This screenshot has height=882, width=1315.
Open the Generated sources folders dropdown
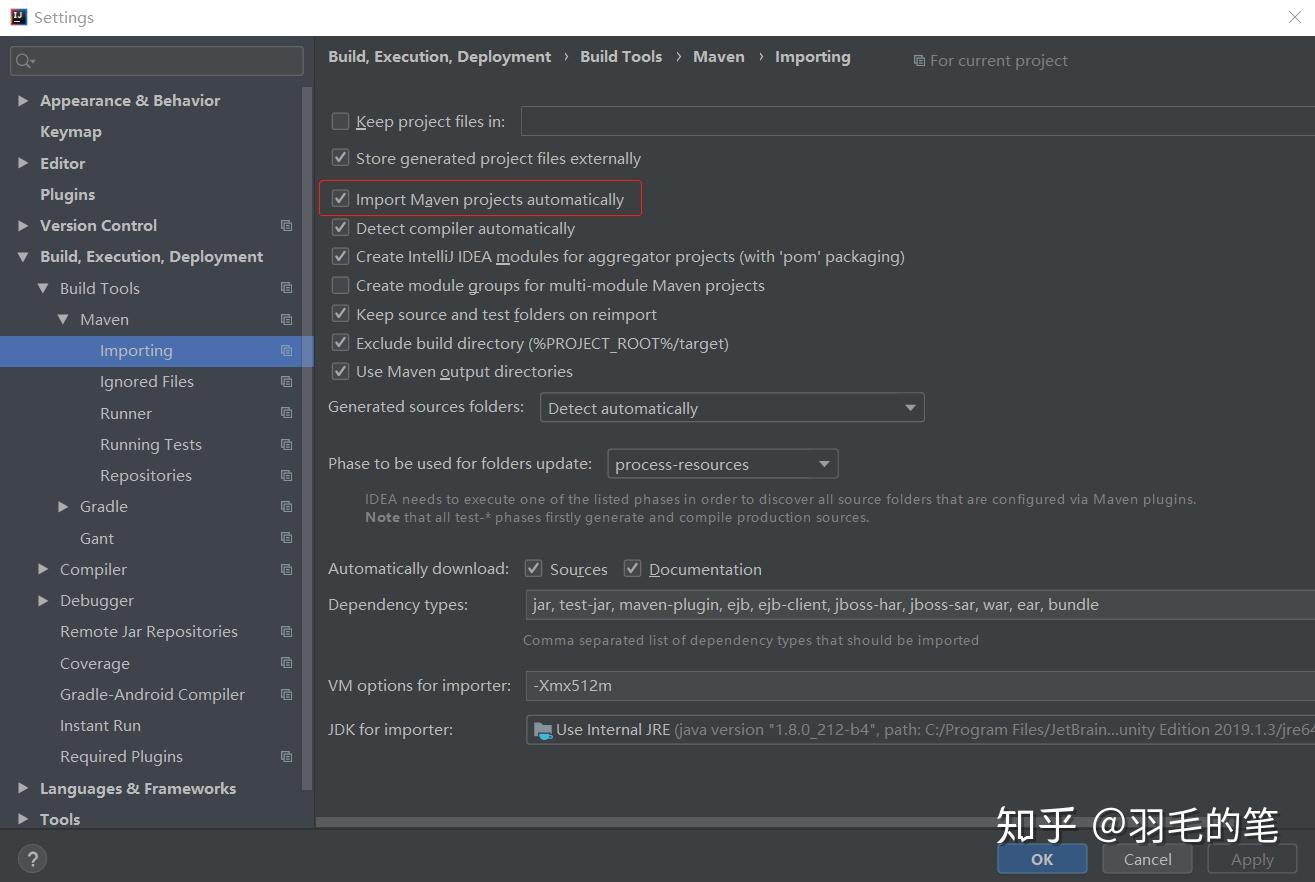732,408
